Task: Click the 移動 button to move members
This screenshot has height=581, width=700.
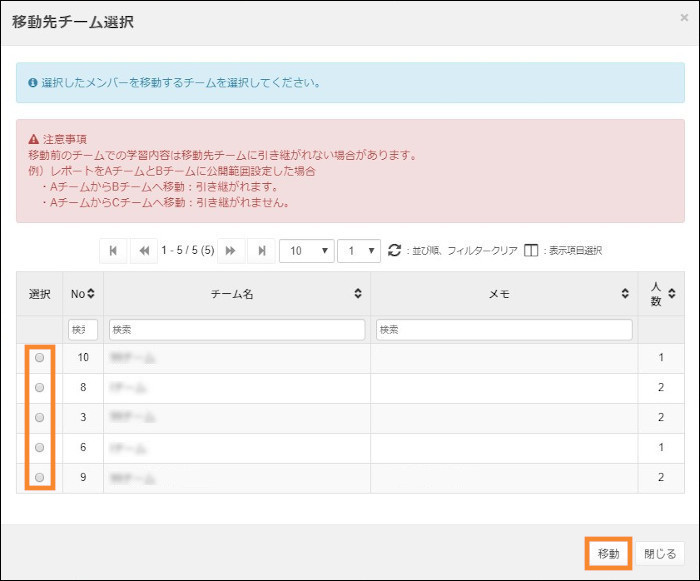Action: (608, 553)
